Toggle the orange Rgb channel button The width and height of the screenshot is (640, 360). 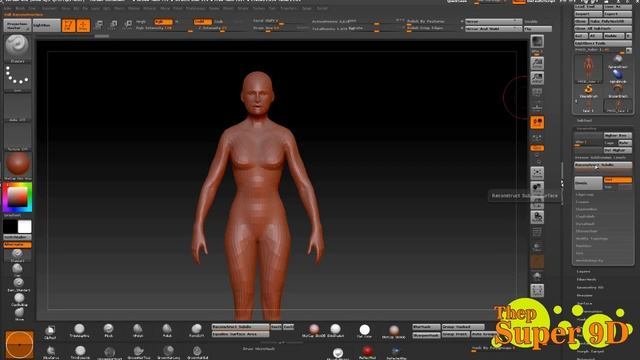163,22
